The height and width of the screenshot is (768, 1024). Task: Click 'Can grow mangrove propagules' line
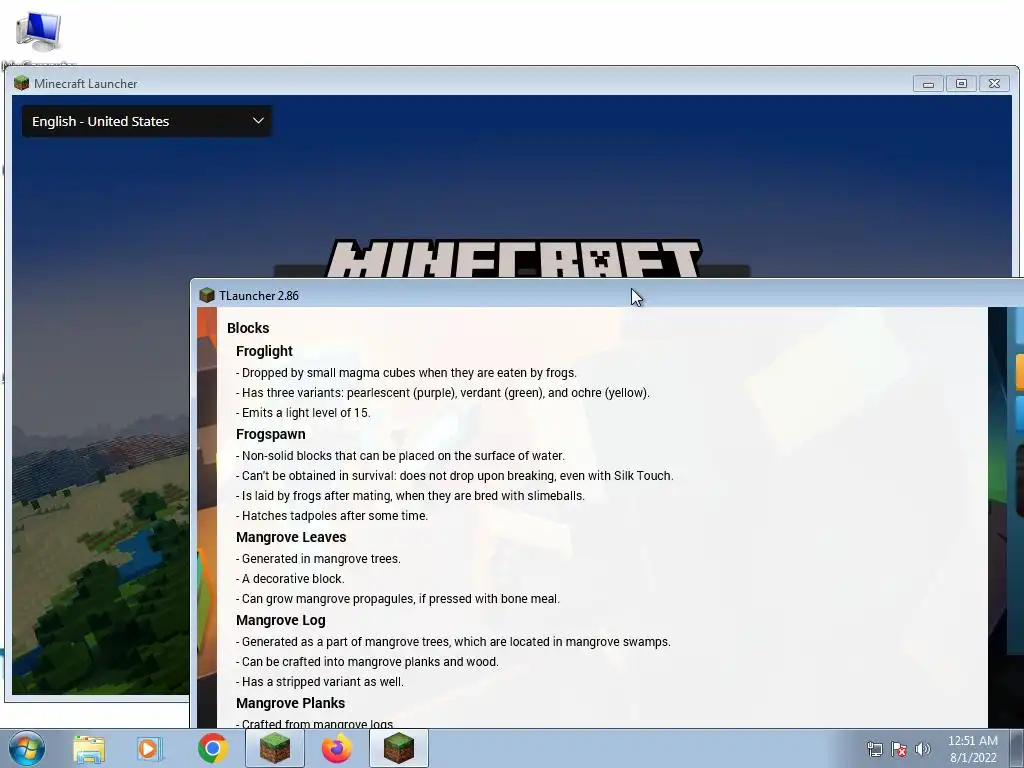click(398, 598)
